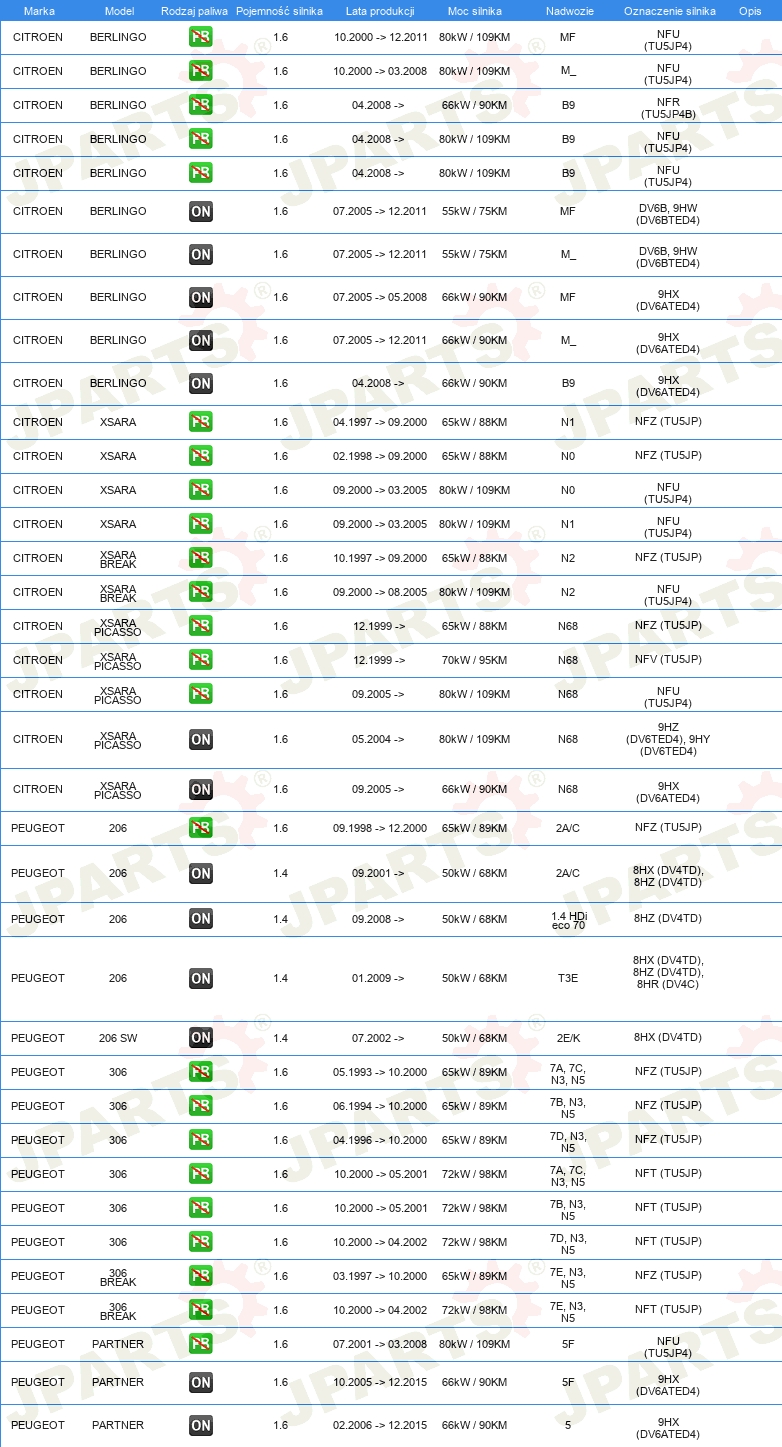Viewport: 782px width, 1447px height.
Task: Click the production date 09.2000 -> 08.2005
Action: coord(380,592)
